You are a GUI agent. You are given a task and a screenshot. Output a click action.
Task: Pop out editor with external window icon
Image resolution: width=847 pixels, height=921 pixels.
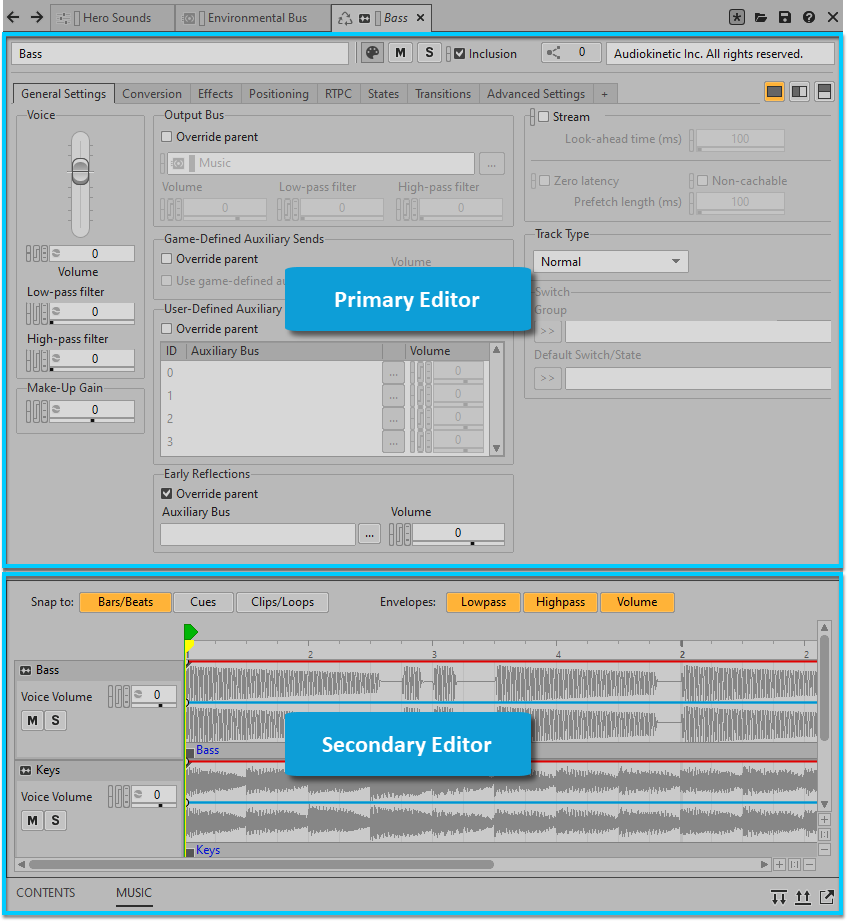pyautogui.click(x=826, y=896)
